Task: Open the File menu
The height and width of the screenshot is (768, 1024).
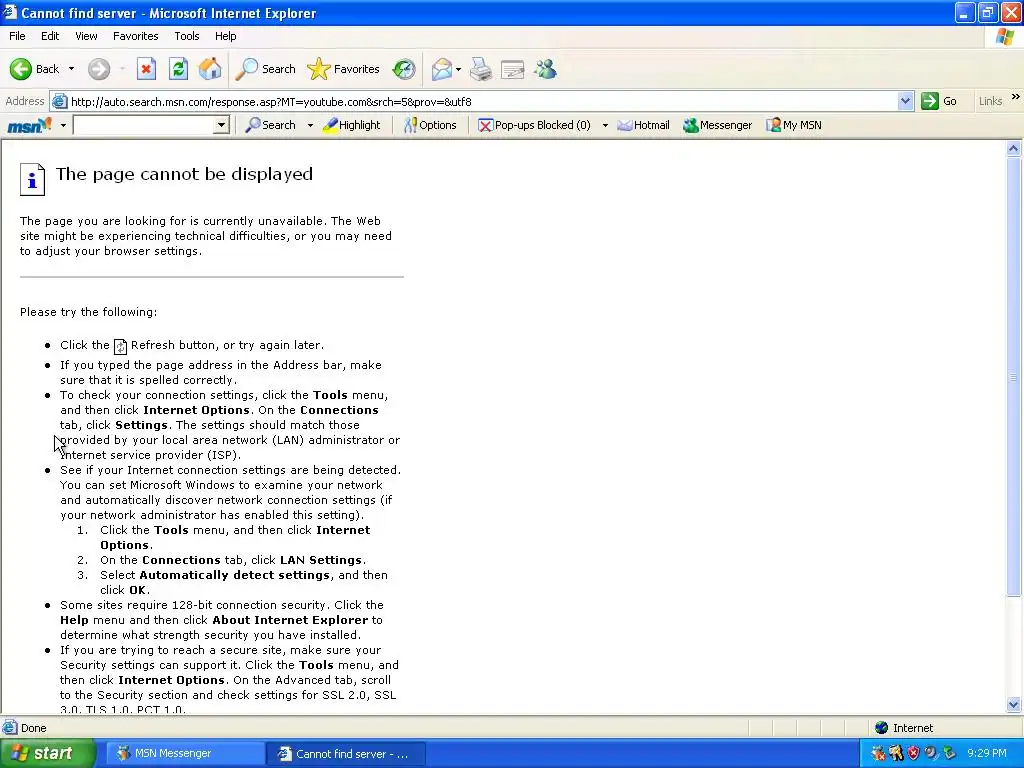Action: click(17, 36)
